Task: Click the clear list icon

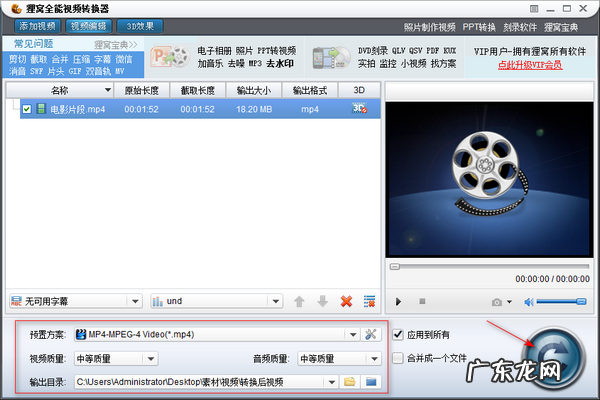Action: point(369,301)
